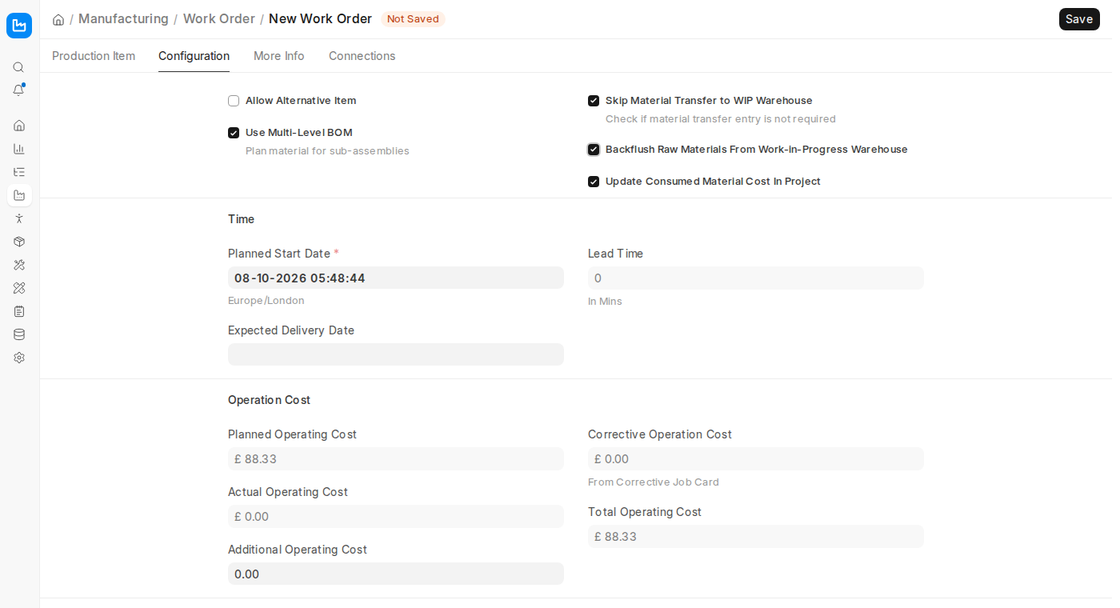Click the Operation Cost section heading
The image size is (1120, 608).
(x=269, y=400)
